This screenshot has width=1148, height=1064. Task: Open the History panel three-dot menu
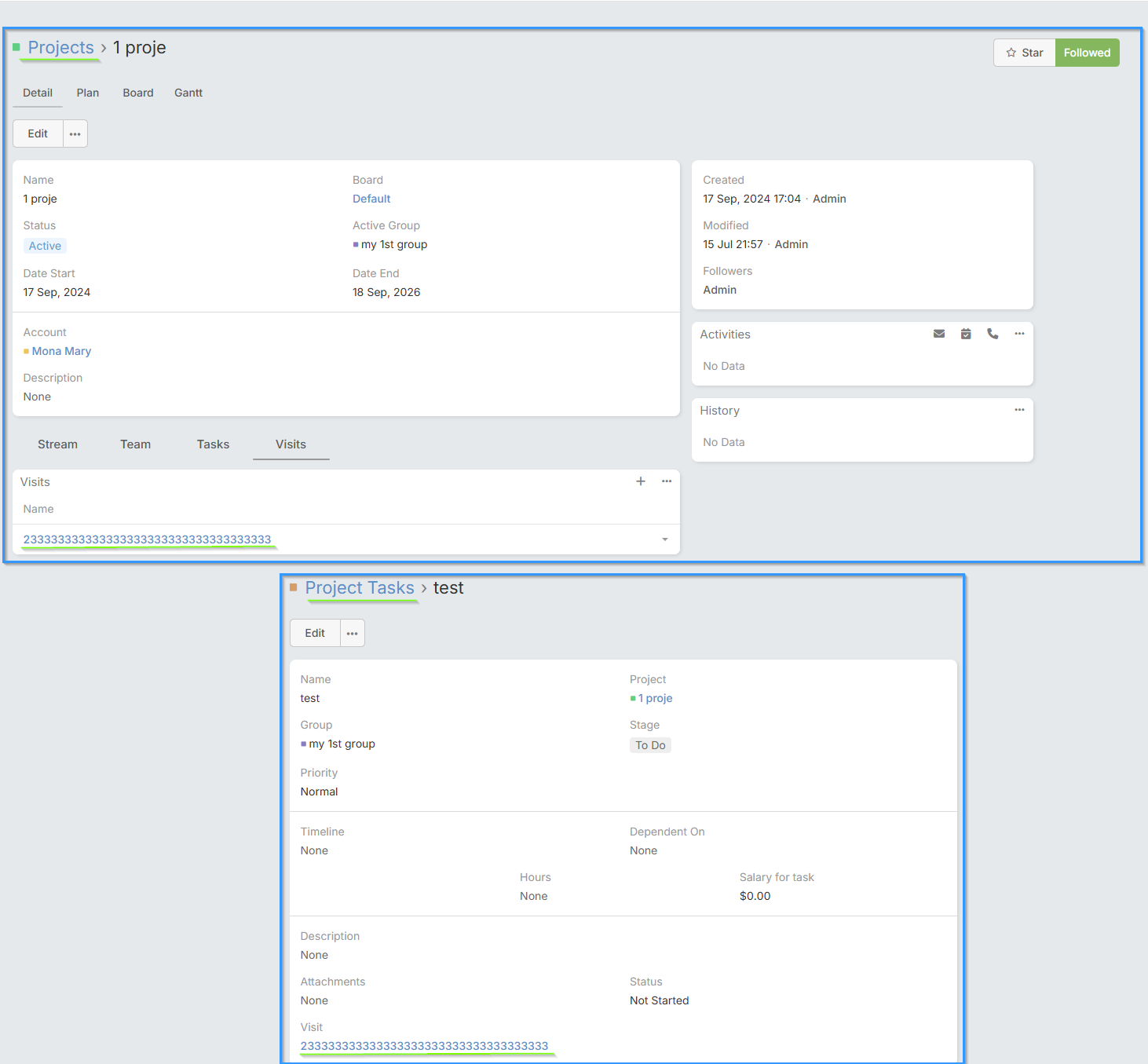pyautogui.click(x=1019, y=410)
